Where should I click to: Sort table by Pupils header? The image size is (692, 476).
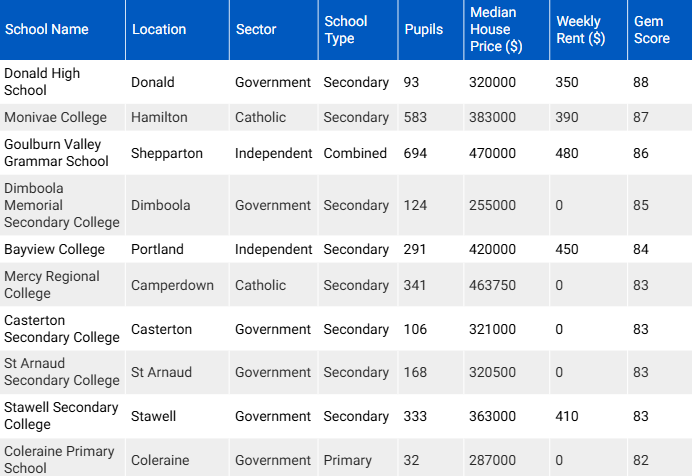[423, 29]
